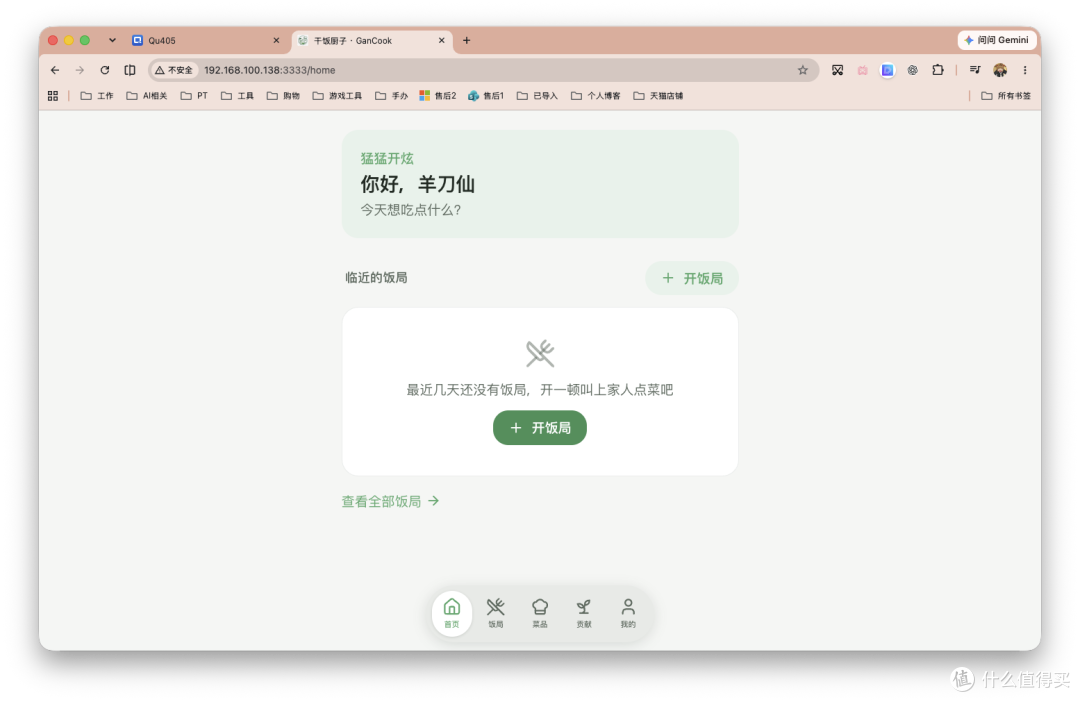Go back with the browser back arrow

[55, 70]
